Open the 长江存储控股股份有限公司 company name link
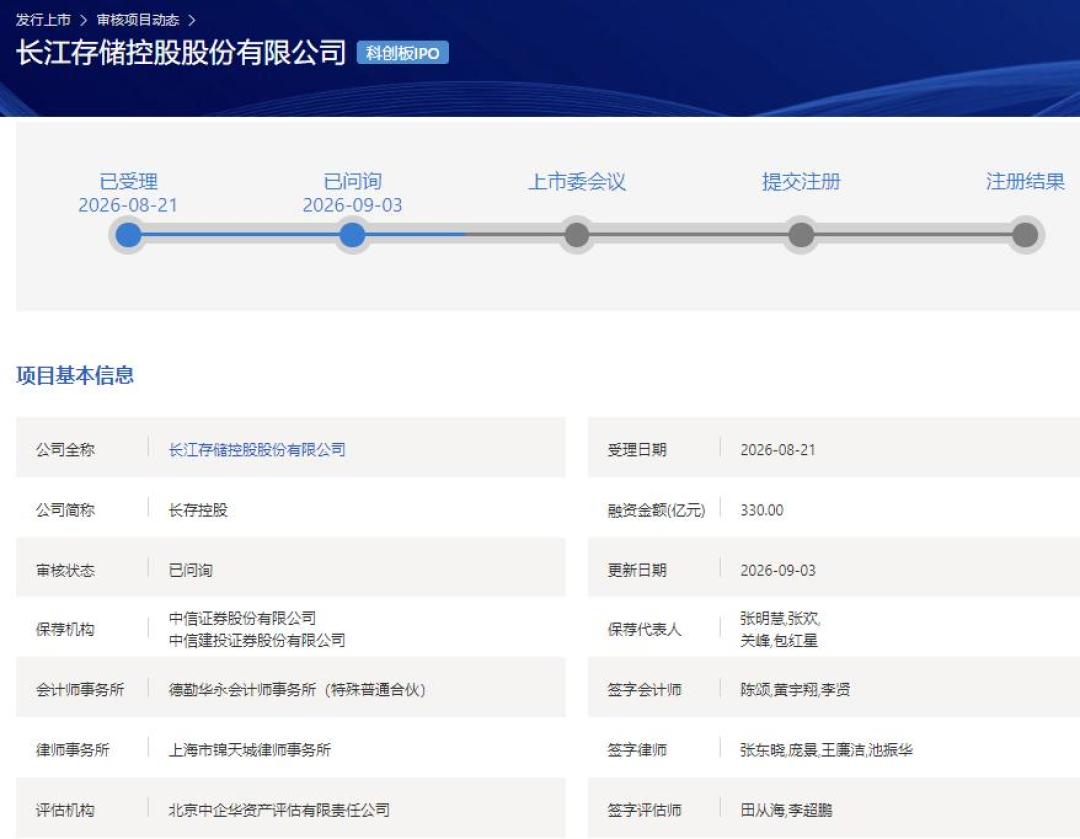The image size is (1080, 839). tap(257, 450)
